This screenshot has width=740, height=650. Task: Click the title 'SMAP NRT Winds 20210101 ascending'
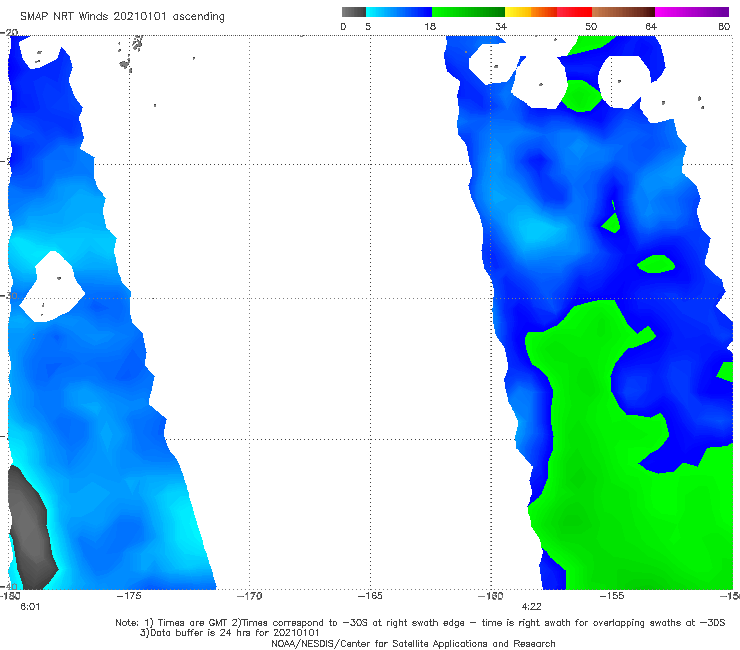click(x=122, y=16)
